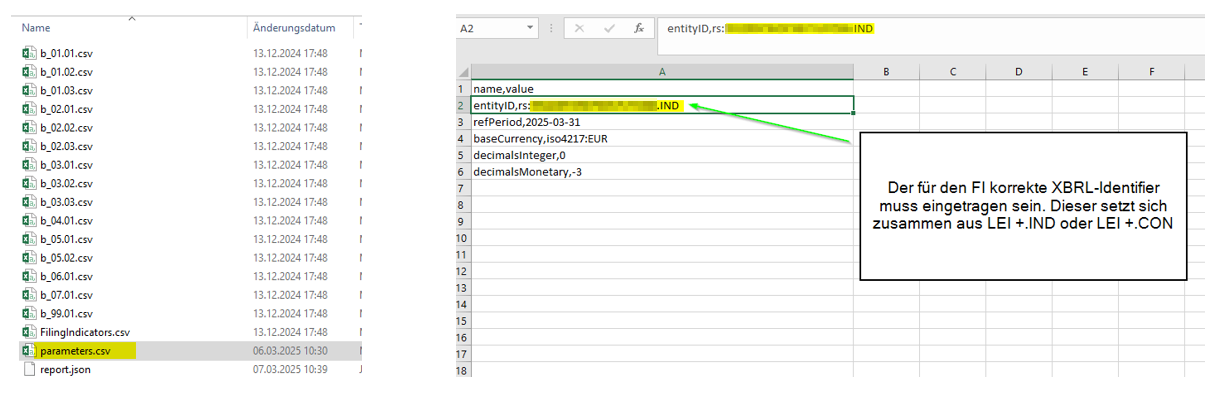
Task: Select the b_02.02.csv file name
Action: (66, 128)
